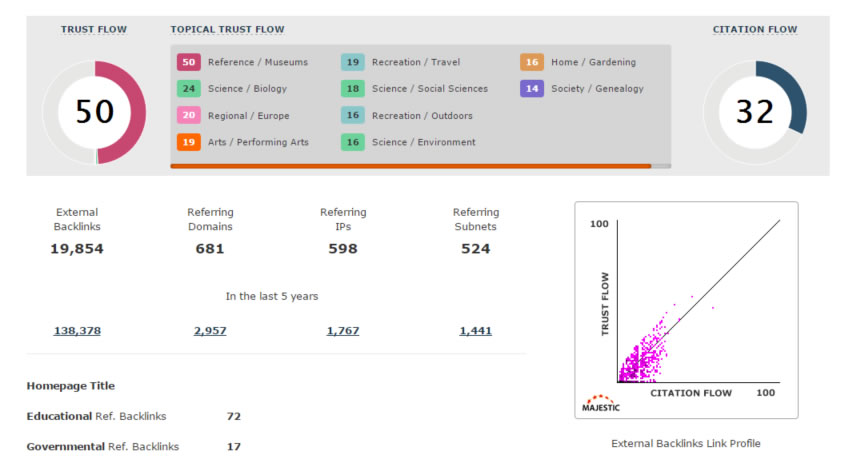Select the Regional / Europe topic label
This screenshot has height=462, width=858.
coord(248,116)
